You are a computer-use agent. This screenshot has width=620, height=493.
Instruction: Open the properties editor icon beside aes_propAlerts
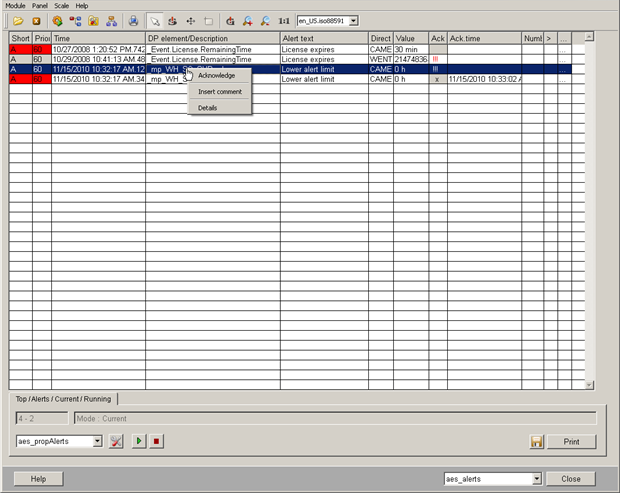pyautogui.click(x=116, y=441)
